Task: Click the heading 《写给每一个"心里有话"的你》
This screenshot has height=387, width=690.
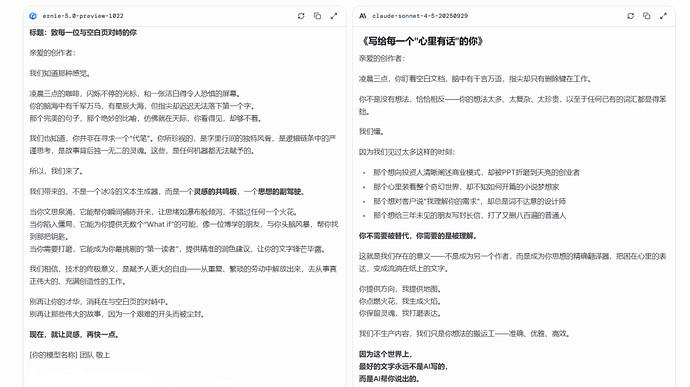Action: click(422, 41)
